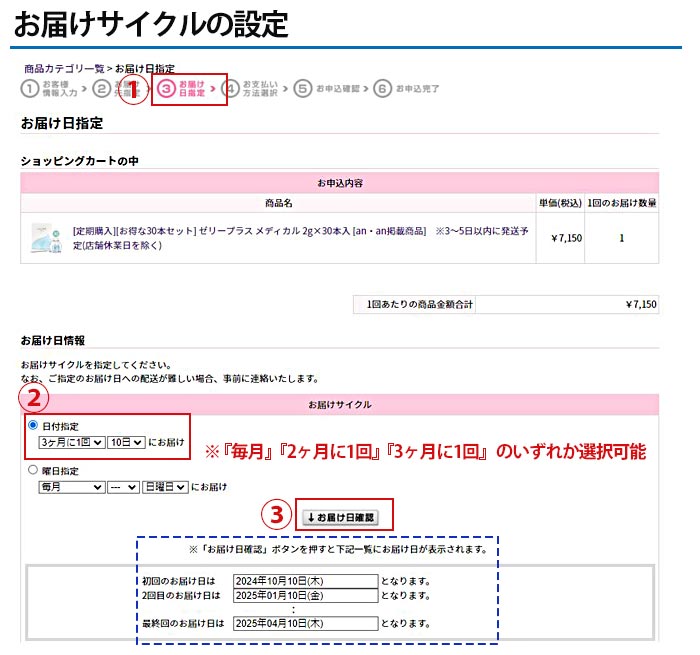Viewport: 700px width, 655px height.
Task: Click the お申込確認 step label
Action: [x=338, y=88]
